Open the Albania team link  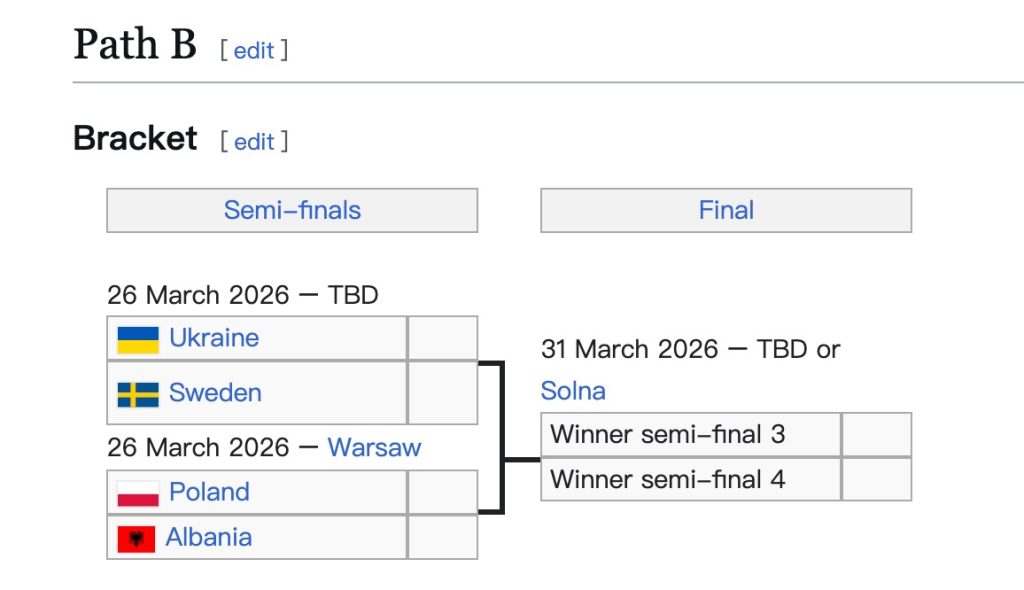point(208,537)
